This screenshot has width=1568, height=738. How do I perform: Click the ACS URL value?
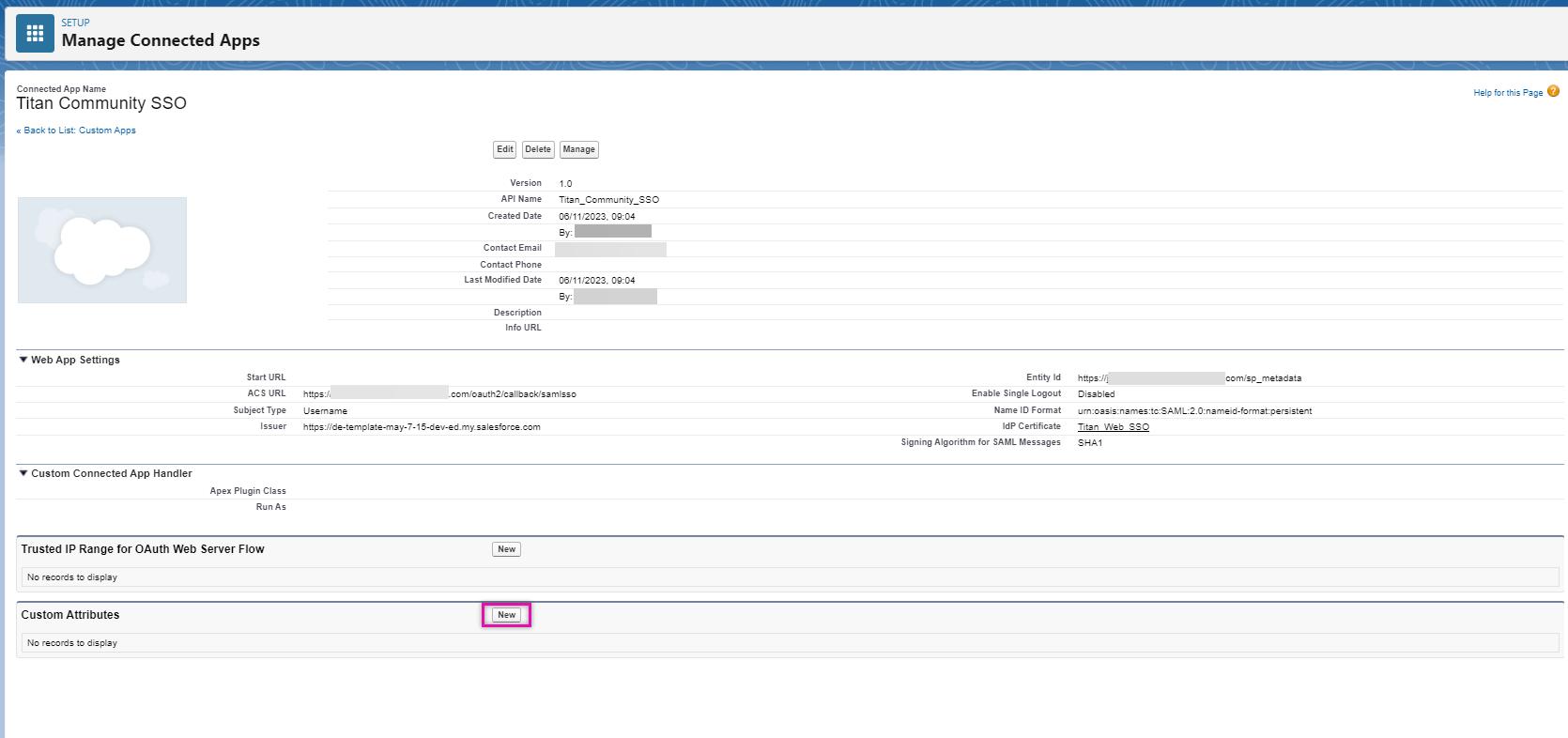point(439,394)
